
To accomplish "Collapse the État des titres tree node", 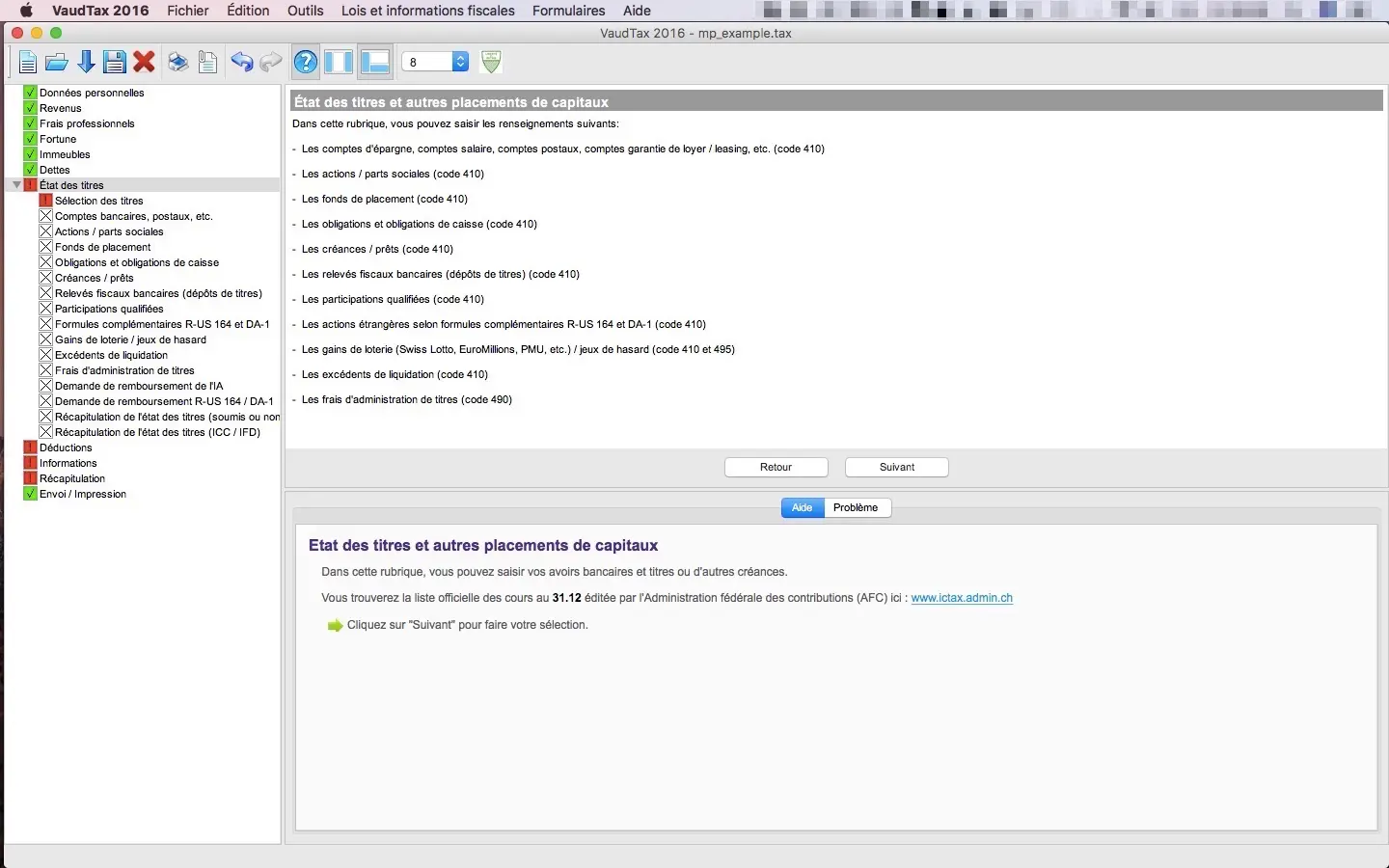I will click(16, 185).
